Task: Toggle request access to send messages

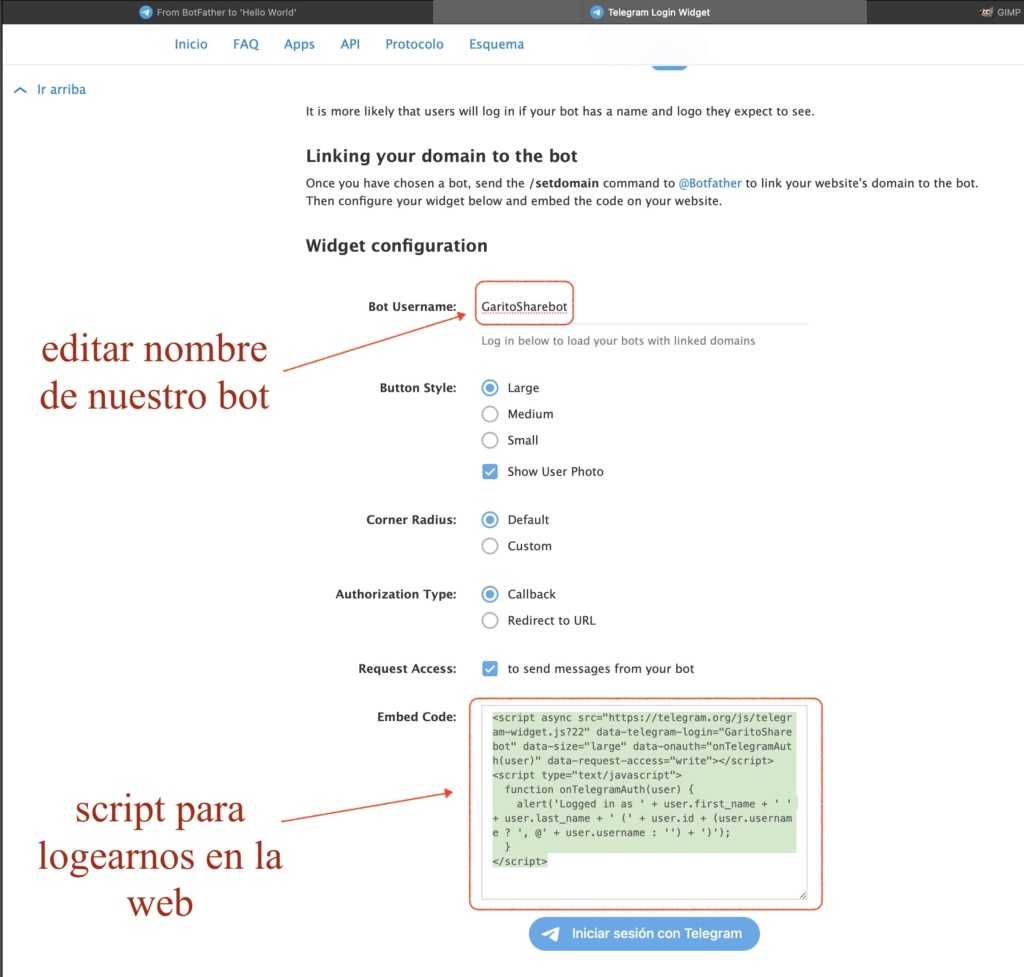Action: [490, 669]
